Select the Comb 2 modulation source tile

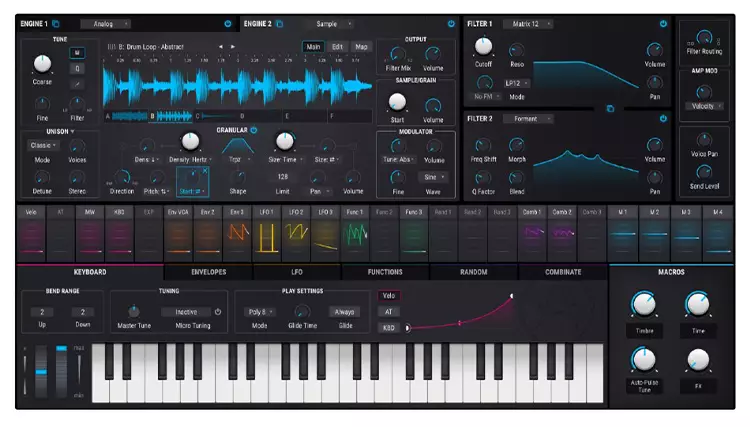[562, 233]
